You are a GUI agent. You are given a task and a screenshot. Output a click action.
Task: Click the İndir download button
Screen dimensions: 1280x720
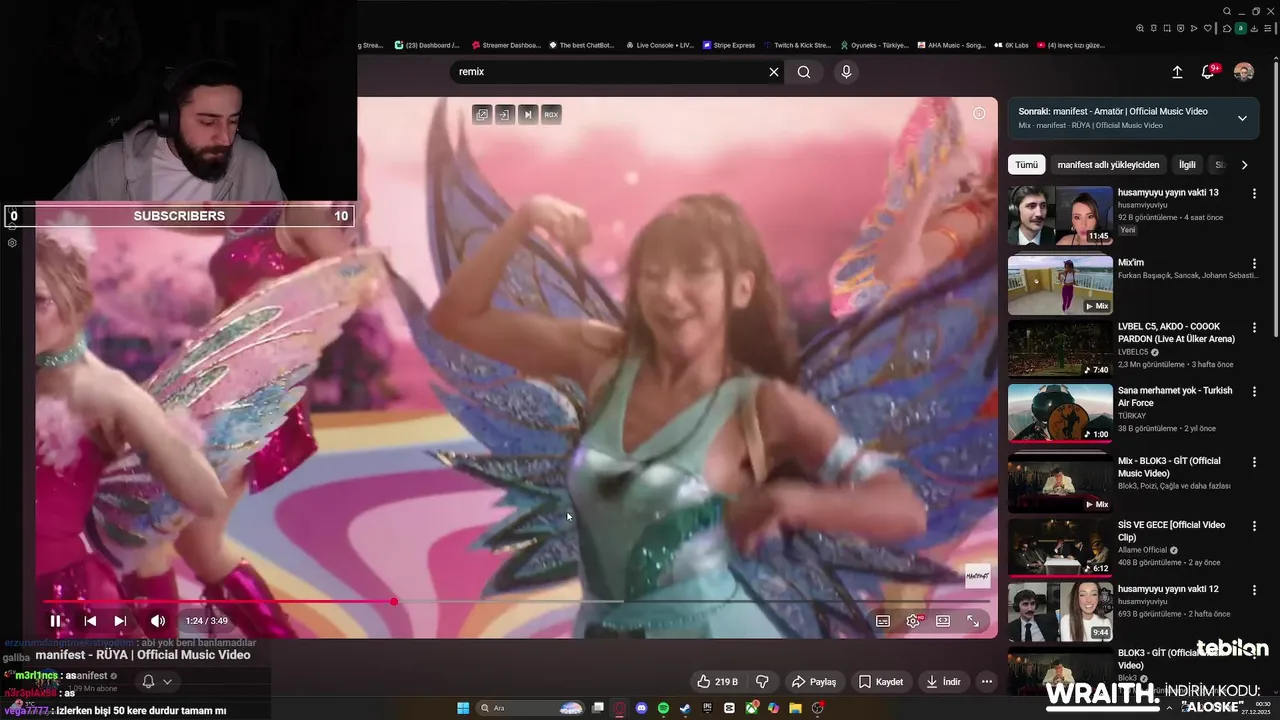point(943,682)
